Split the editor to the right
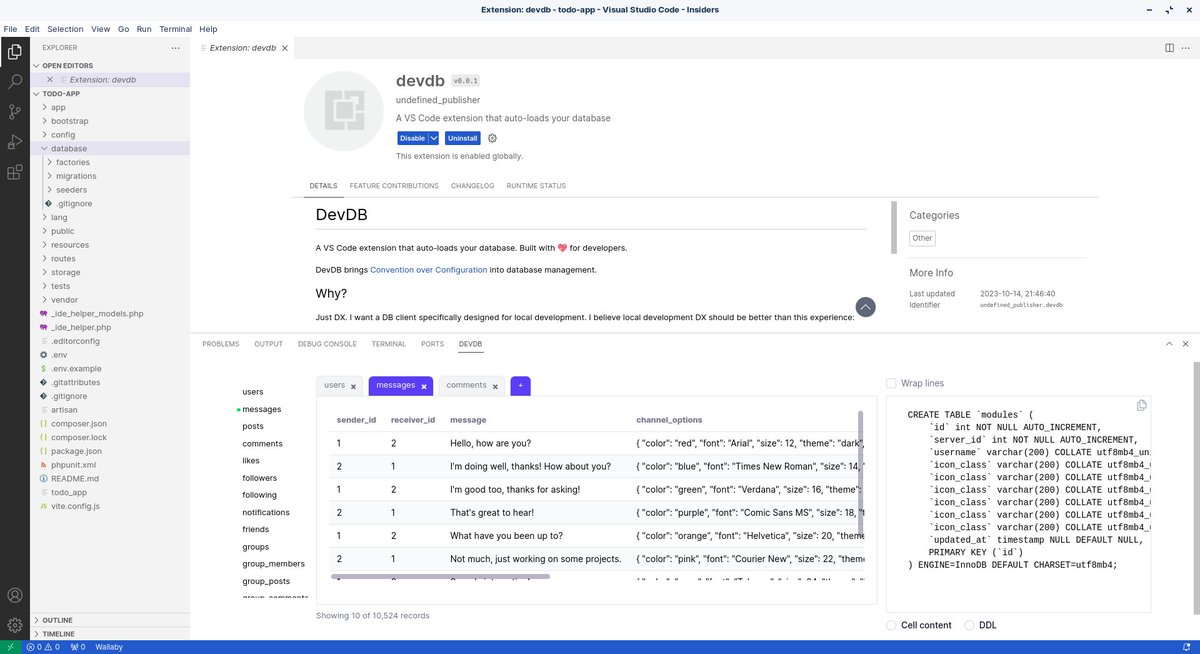 click(1169, 48)
